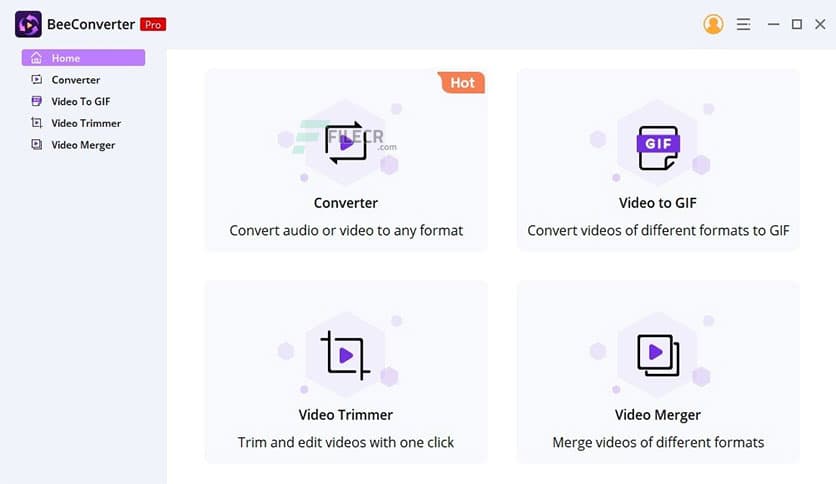Click the large Video Merger stacked icon
This screenshot has width=836, height=484.
point(658,354)
